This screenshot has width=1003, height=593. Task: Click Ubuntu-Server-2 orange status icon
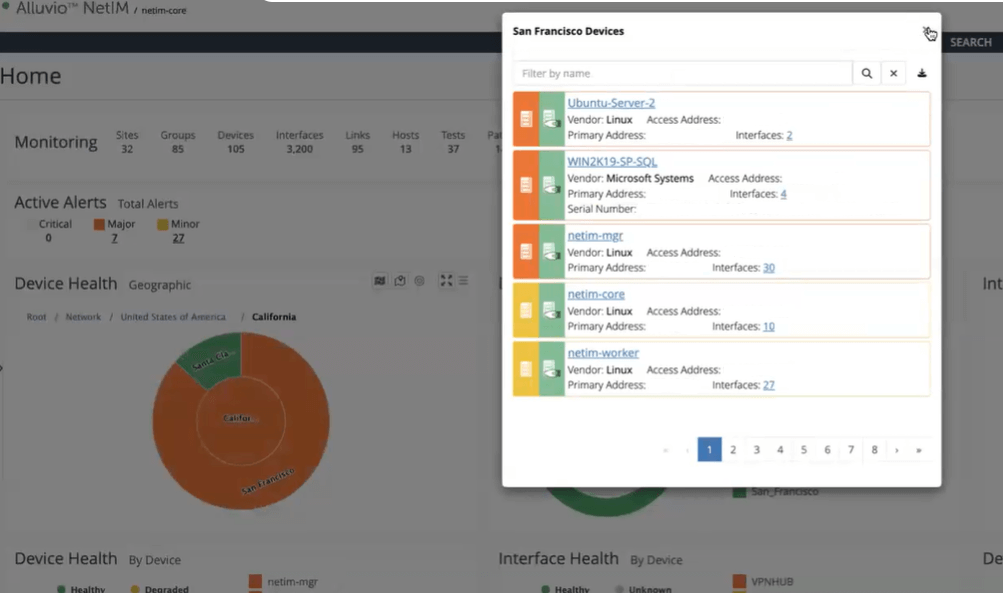point(526,119)
